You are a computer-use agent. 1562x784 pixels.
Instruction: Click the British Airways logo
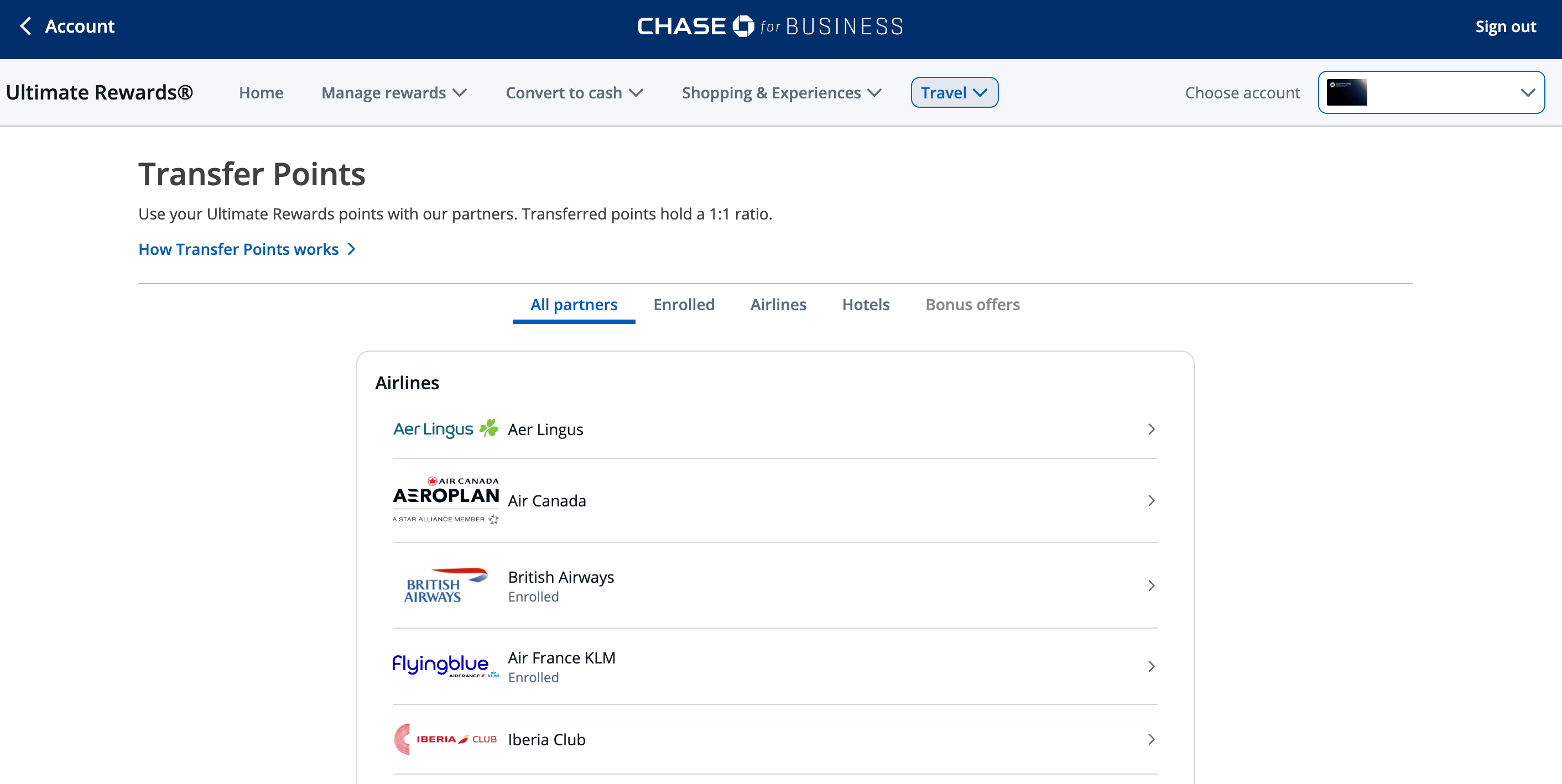click(x=446, y=584)
